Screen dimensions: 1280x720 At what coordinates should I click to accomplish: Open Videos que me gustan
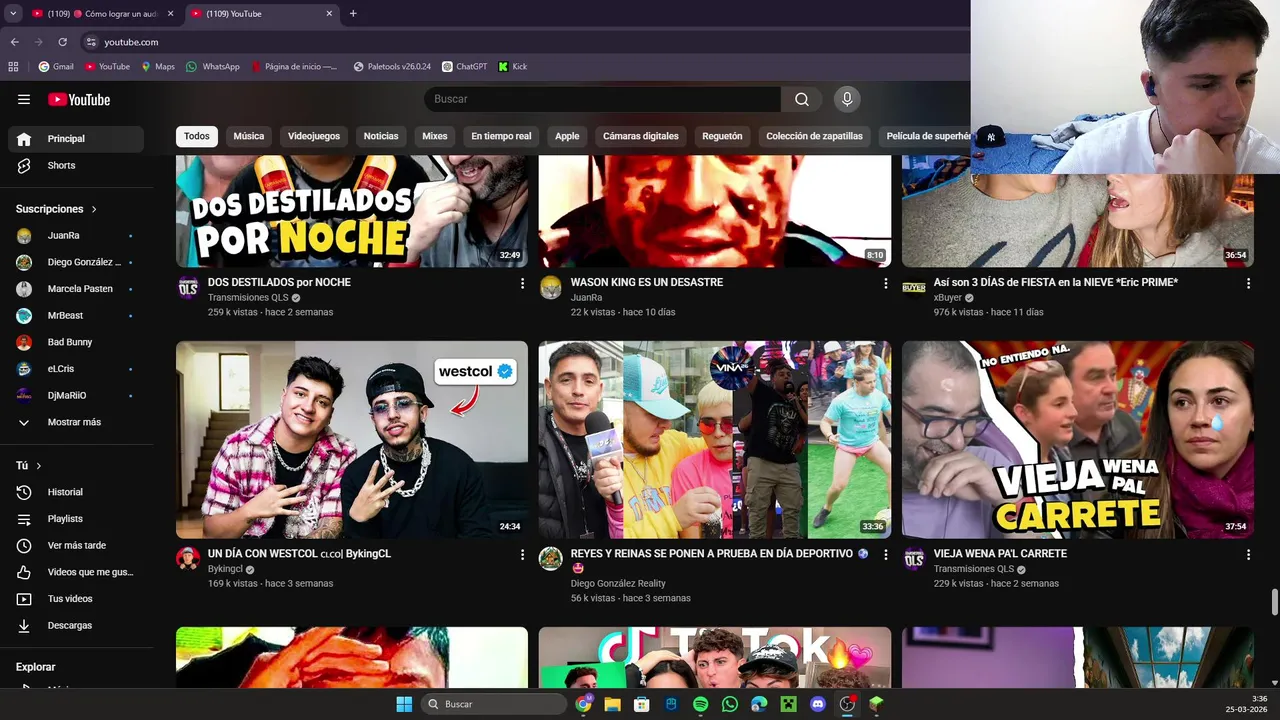pyautogui.click(x=76, y=572)
